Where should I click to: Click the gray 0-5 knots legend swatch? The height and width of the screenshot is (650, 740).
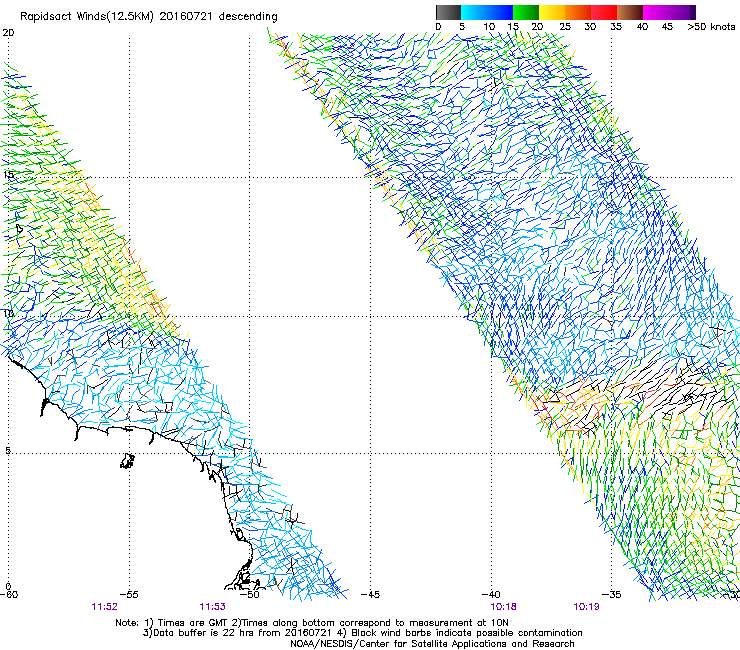pos(448,12)
